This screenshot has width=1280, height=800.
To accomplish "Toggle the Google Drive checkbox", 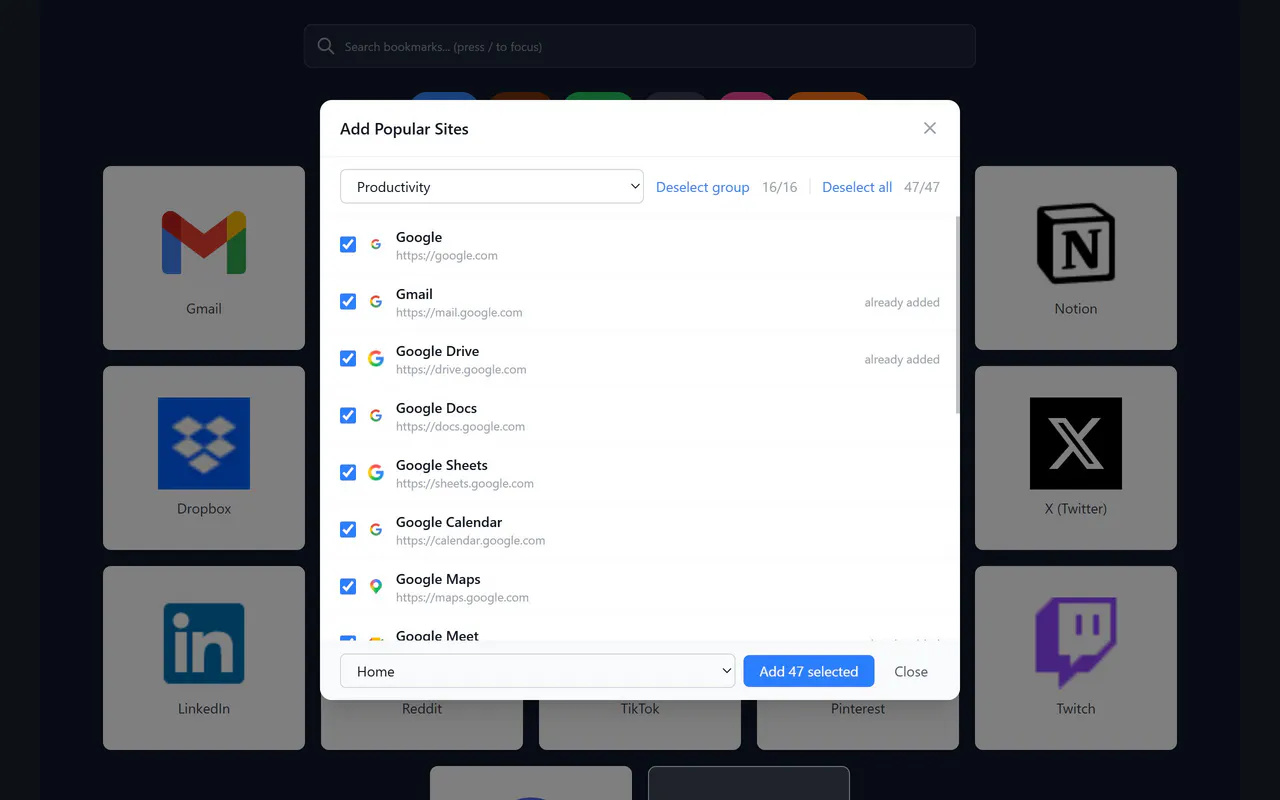I will pos(348,358).
